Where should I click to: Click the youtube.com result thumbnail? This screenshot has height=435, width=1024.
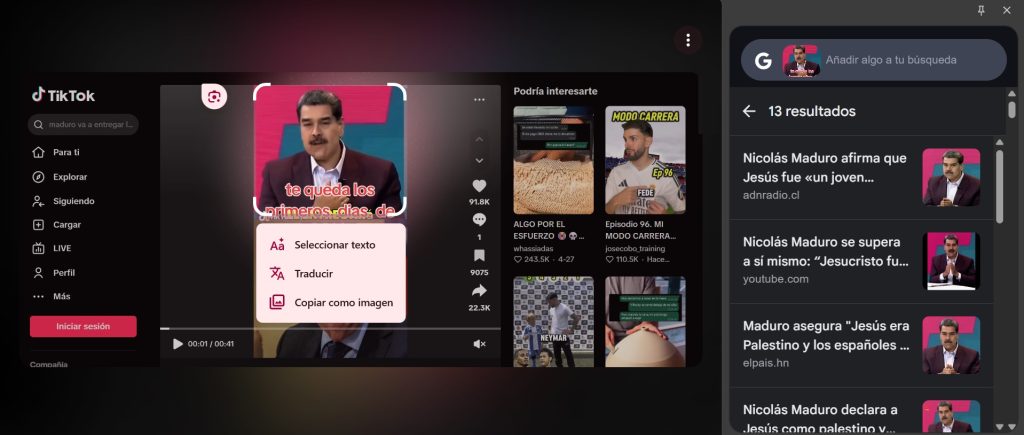(x=951, y=261)
